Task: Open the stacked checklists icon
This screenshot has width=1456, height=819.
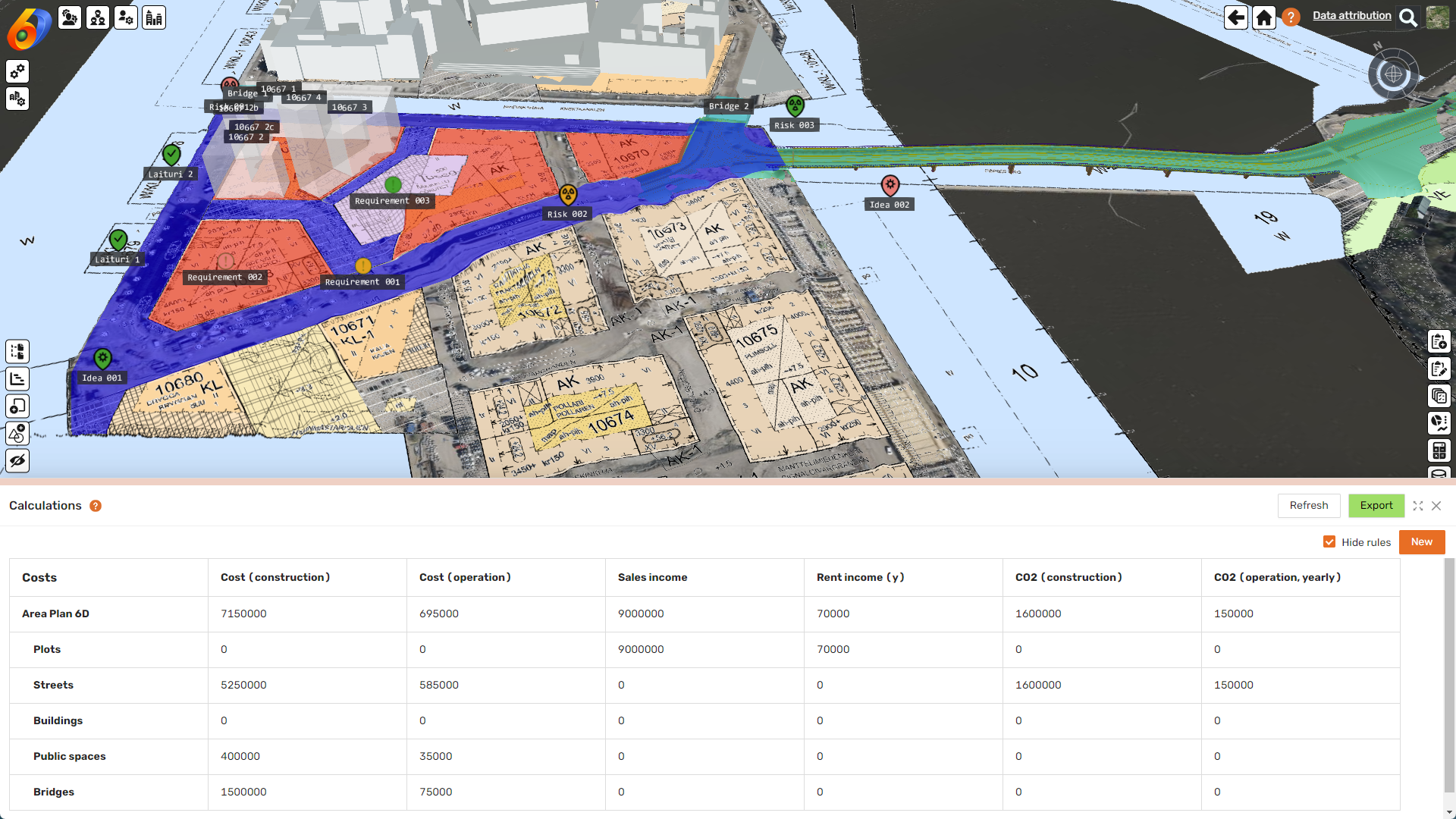Action: click(1439, 396)
